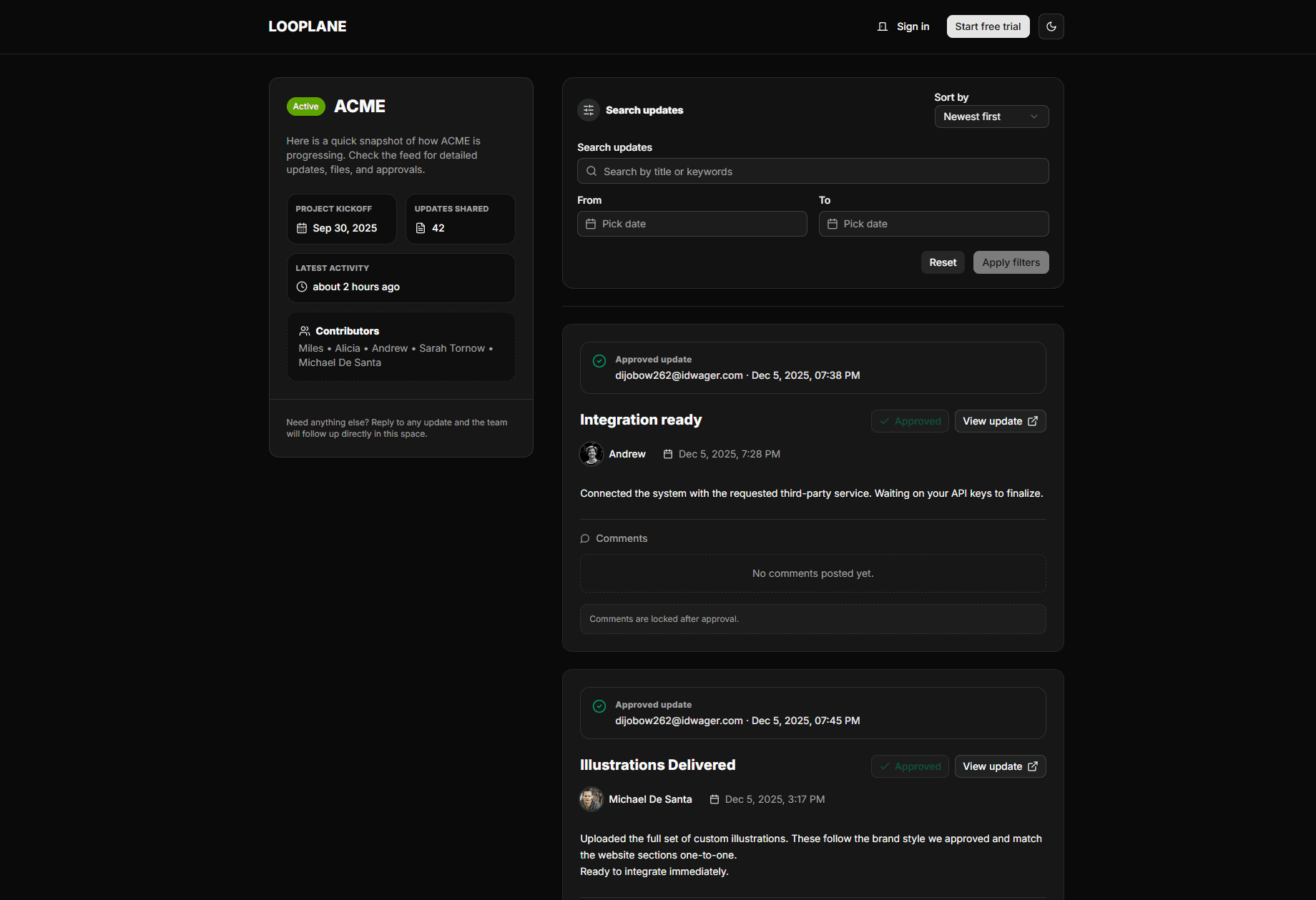Click the LOOPLANE logo
The width and height of the screenshot is (1316, 900).
307,26
